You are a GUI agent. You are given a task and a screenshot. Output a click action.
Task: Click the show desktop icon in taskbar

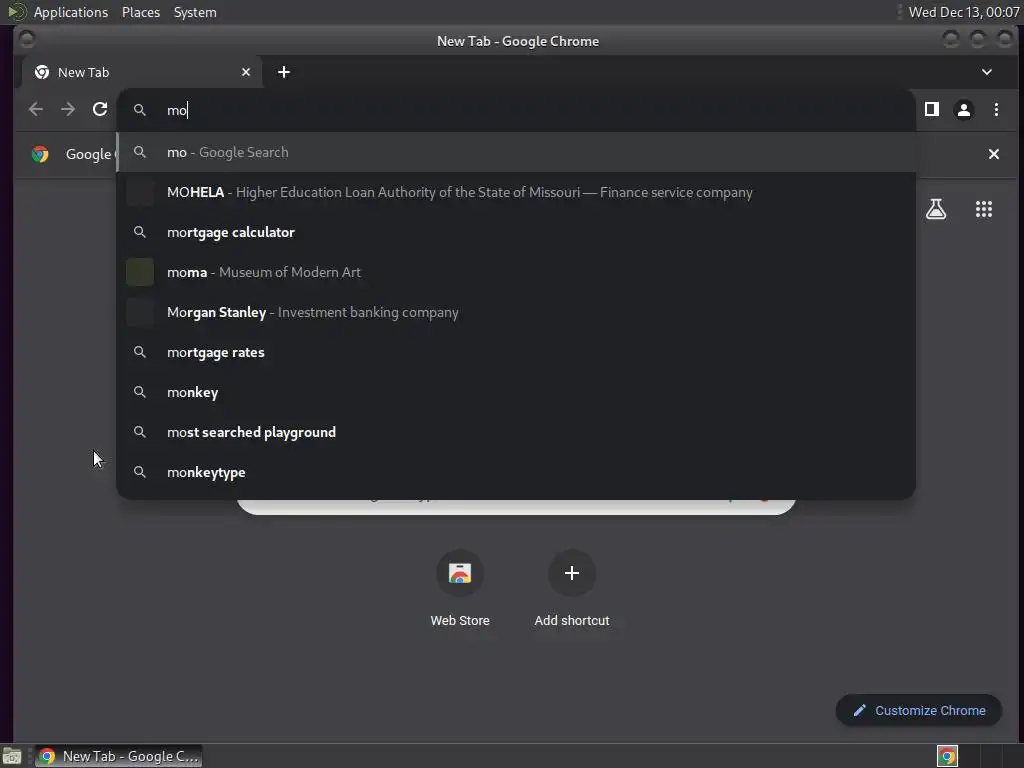point(12,756)
